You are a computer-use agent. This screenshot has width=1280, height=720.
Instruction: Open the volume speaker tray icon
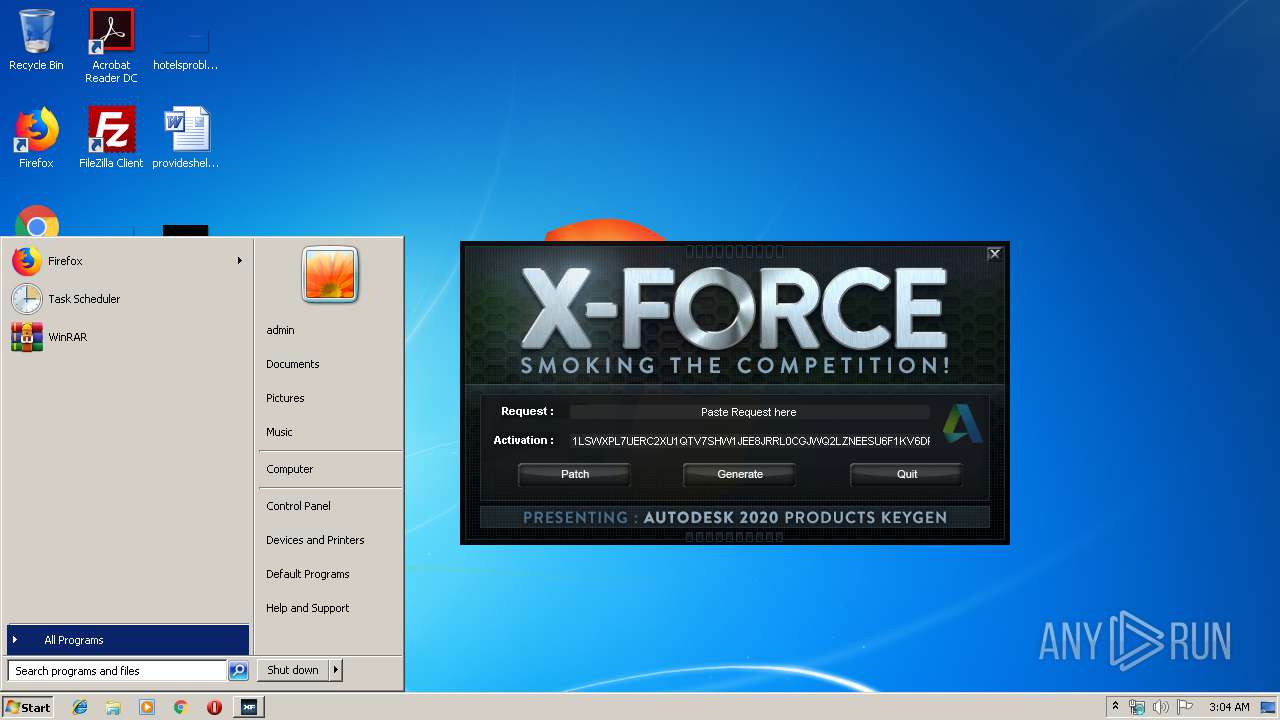coord(1161,707)
